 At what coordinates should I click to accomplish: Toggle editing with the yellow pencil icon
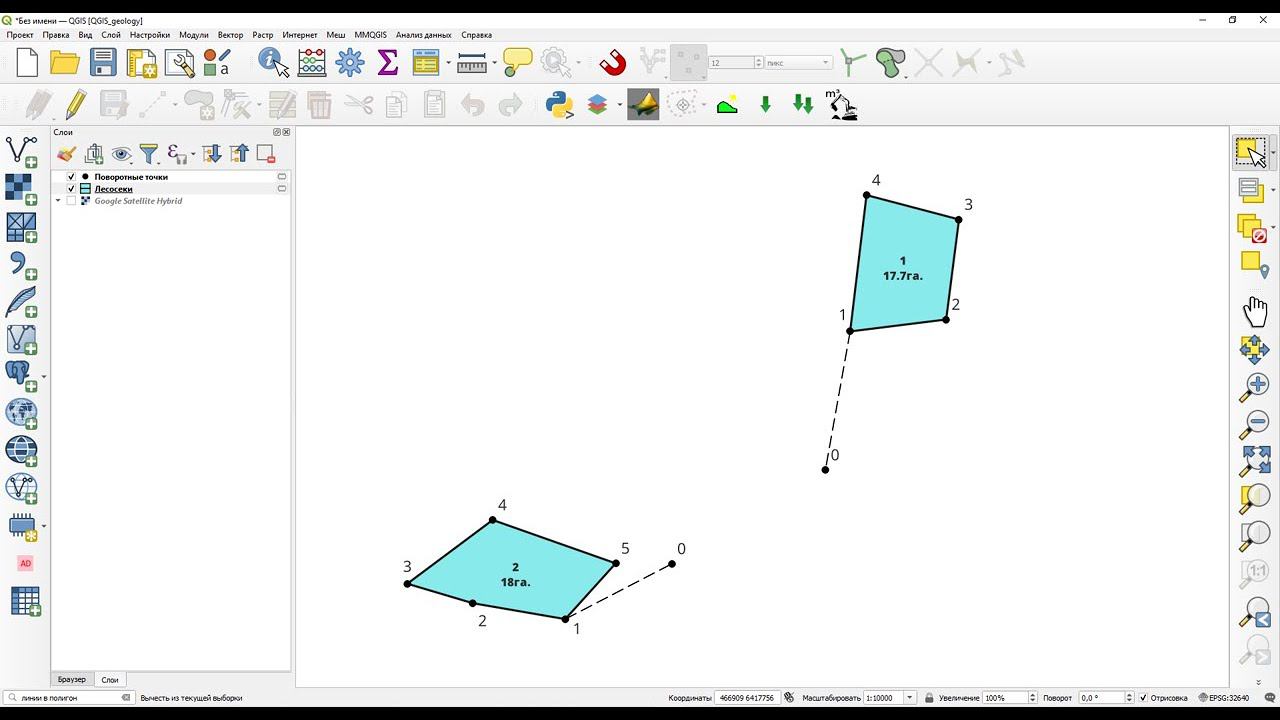point(75,104)
